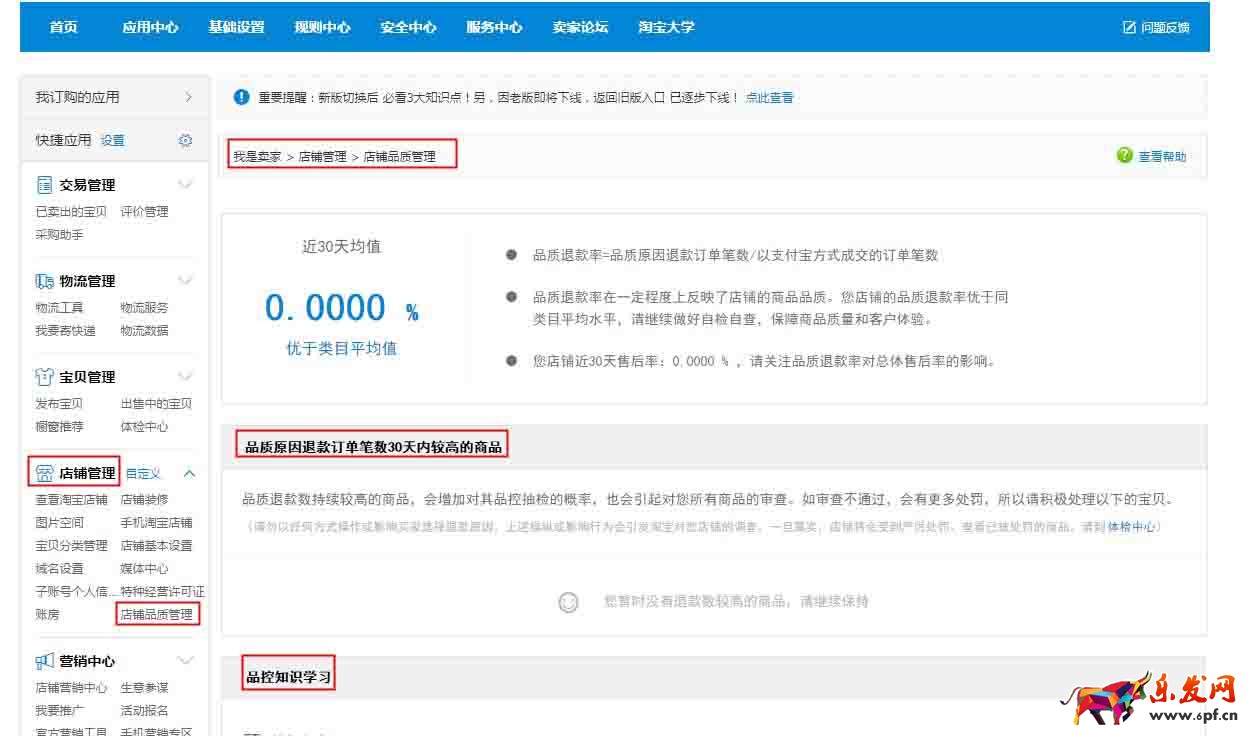Click the 营销中心 megaphone icon
Screen dimensions: 1248x736
click(x=44, y=661)
